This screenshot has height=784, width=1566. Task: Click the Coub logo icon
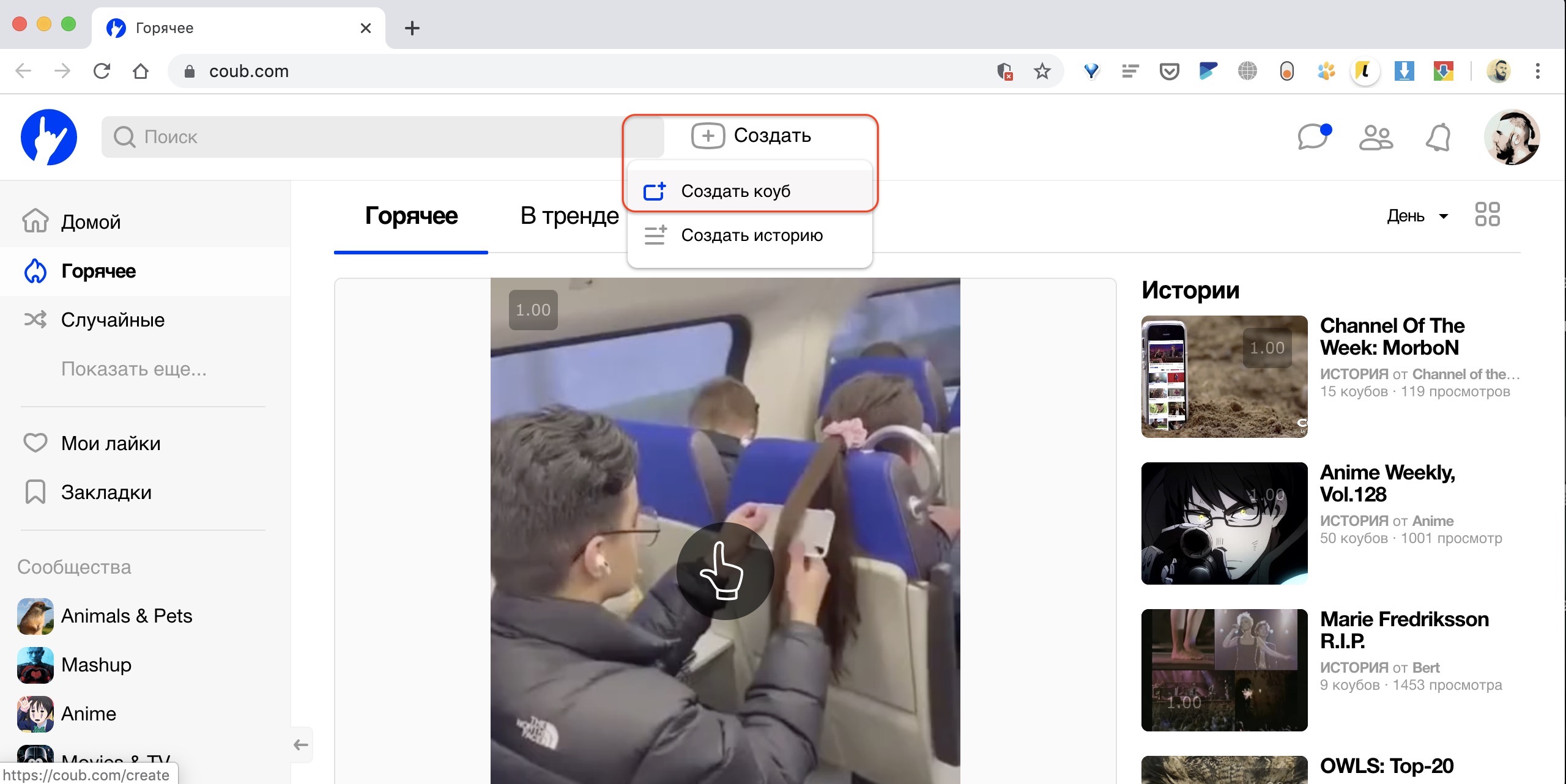[x=49, y=137]
